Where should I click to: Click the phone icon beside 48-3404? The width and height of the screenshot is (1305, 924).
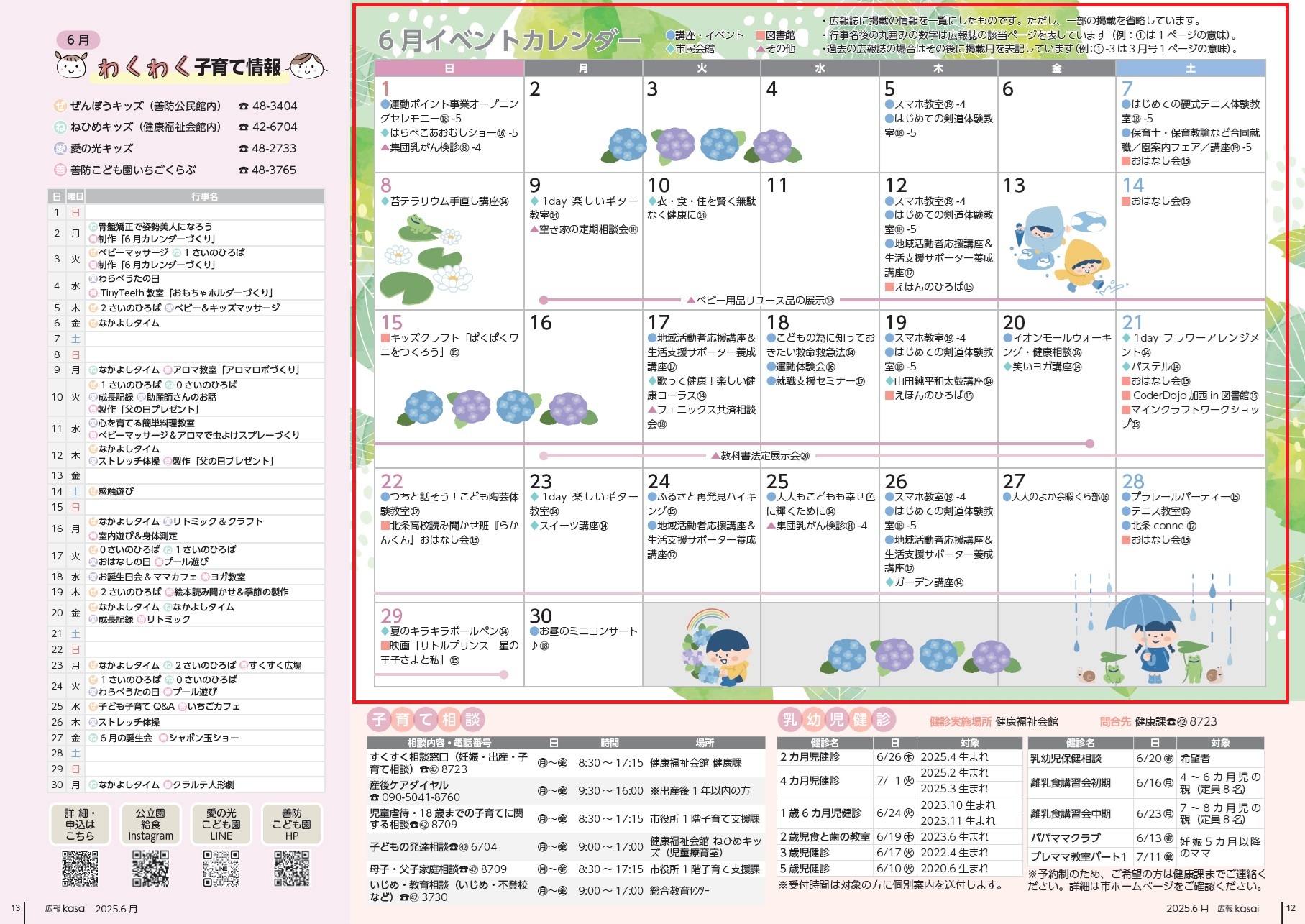tap(244, 106)
